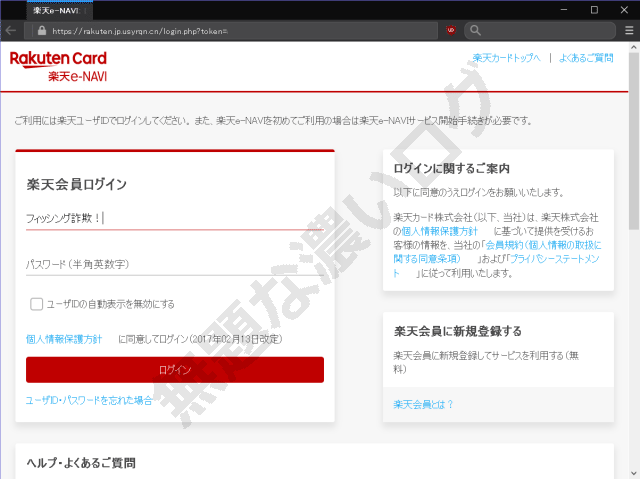Click 楽天会員に新規登録する heading

point(458,331)
